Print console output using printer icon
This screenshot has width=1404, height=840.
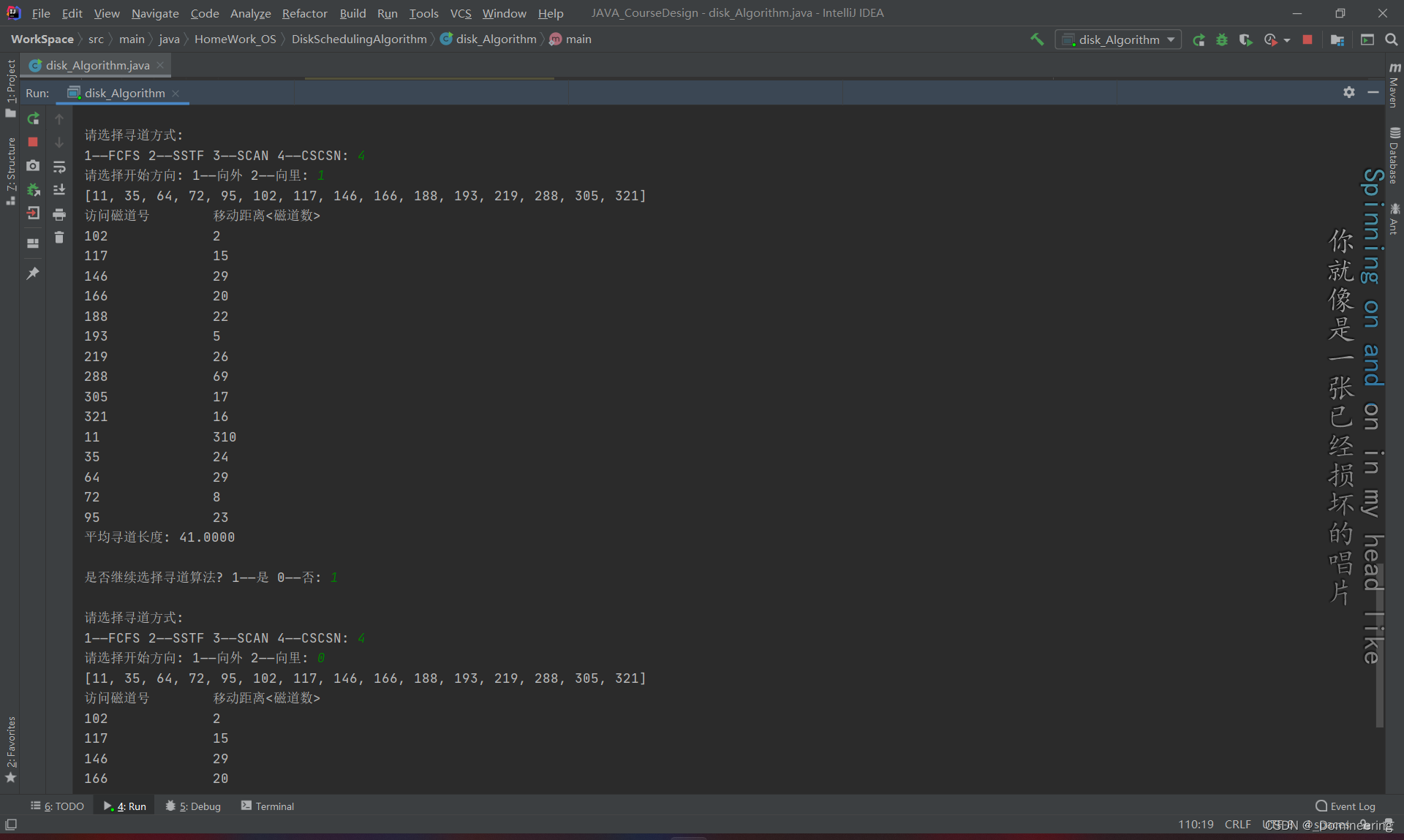pyautogui.click(x=59, y=214)
